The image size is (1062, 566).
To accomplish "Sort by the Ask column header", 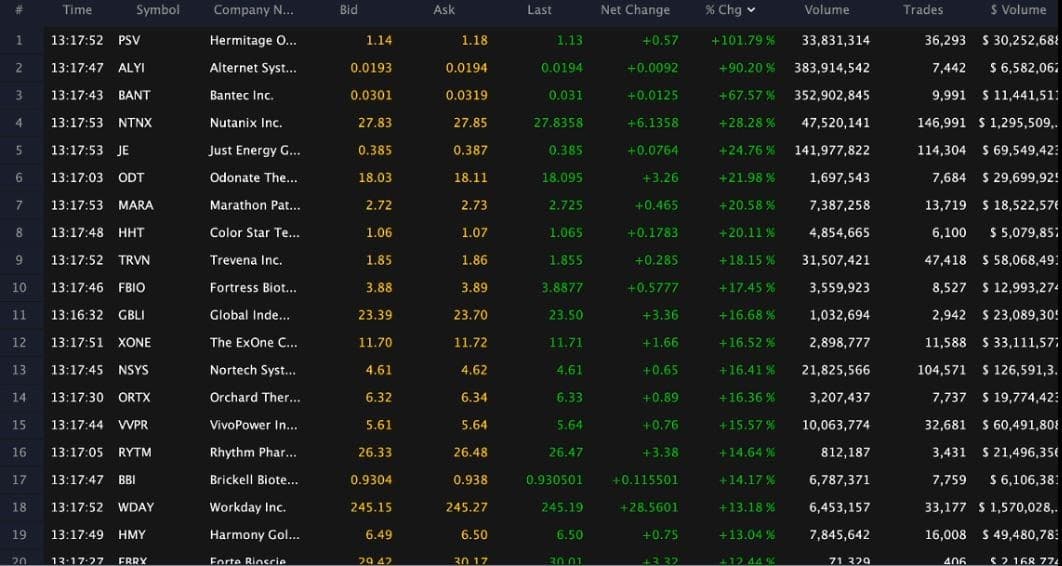I will [444, 10].
